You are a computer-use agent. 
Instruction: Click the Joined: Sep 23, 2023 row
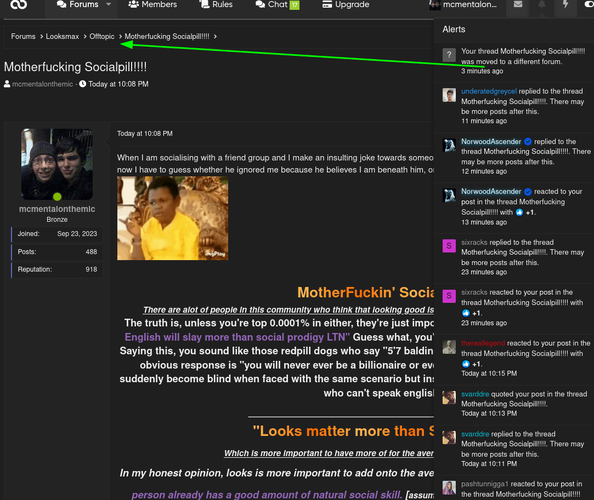point(57,234)
